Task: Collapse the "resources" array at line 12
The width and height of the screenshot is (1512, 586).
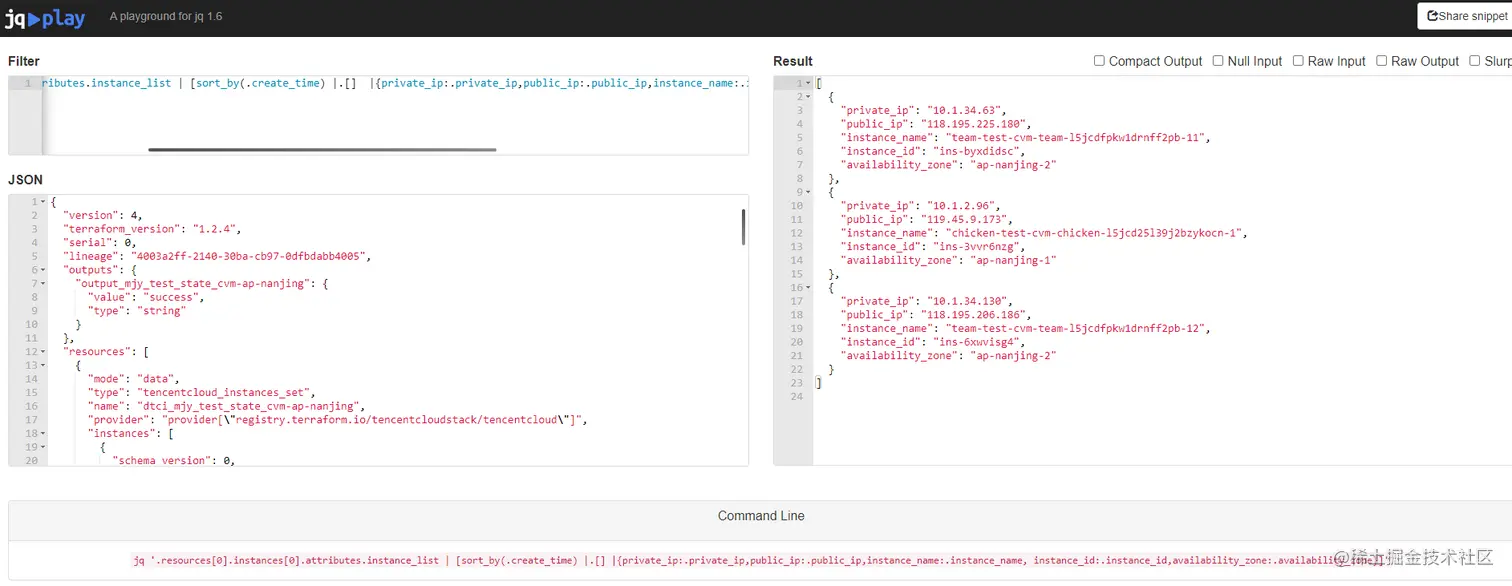Action: [41, 352]
